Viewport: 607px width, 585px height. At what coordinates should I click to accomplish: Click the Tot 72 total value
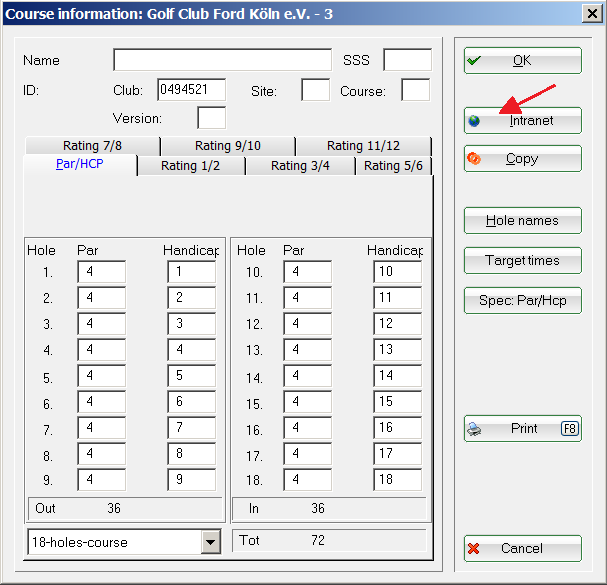pos(318,540)
